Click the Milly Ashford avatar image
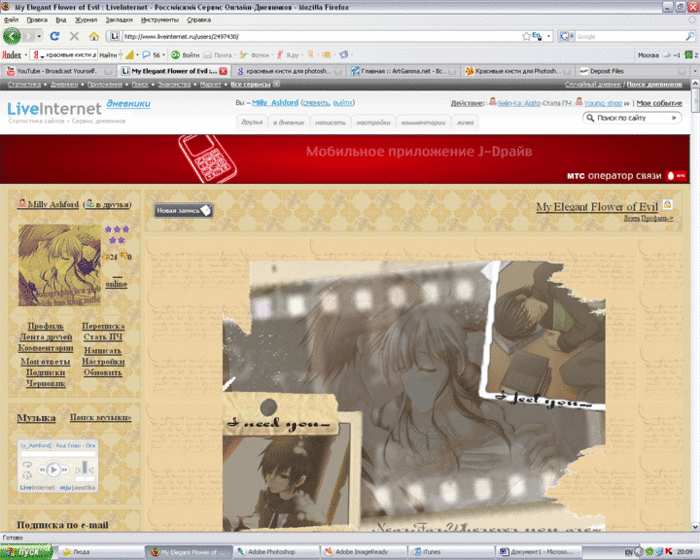 59,265
